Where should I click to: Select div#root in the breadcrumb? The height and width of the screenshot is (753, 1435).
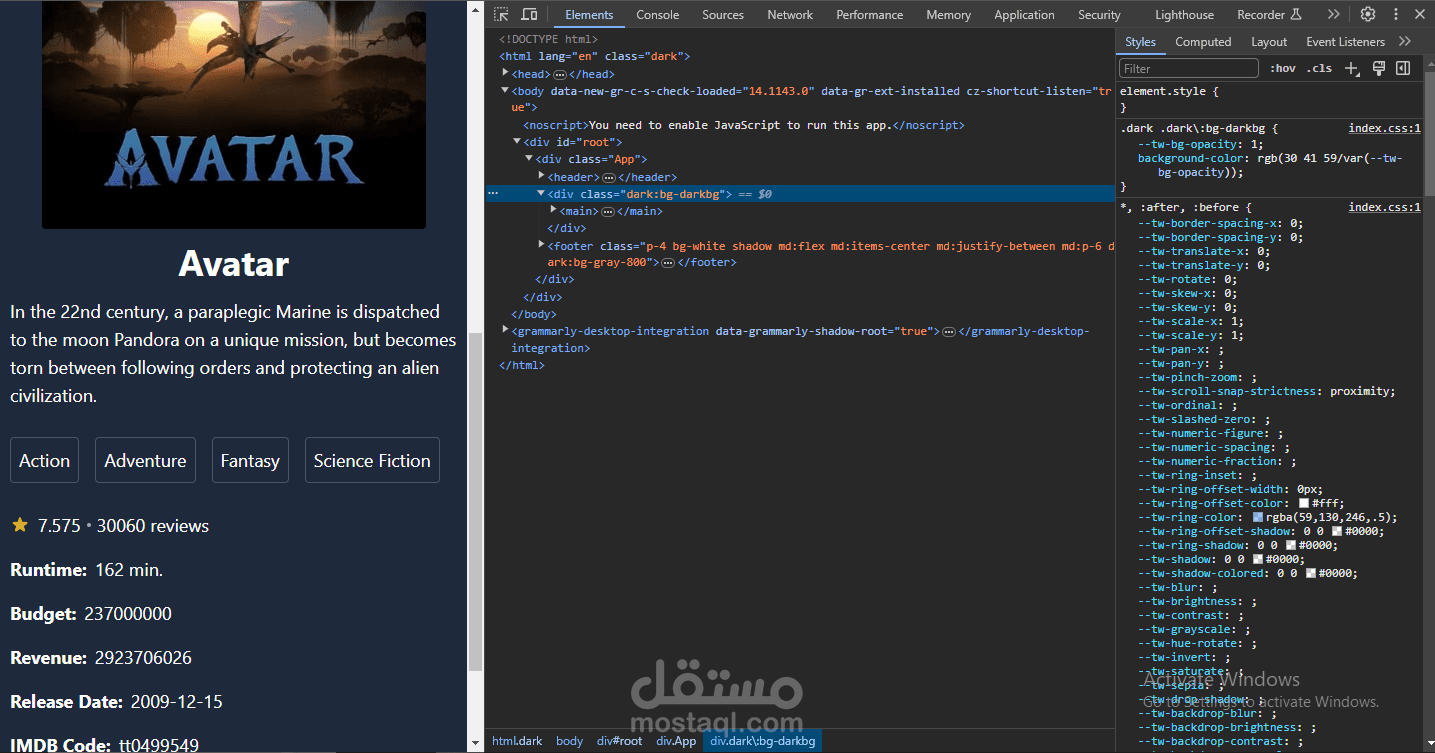pos(619,741)
